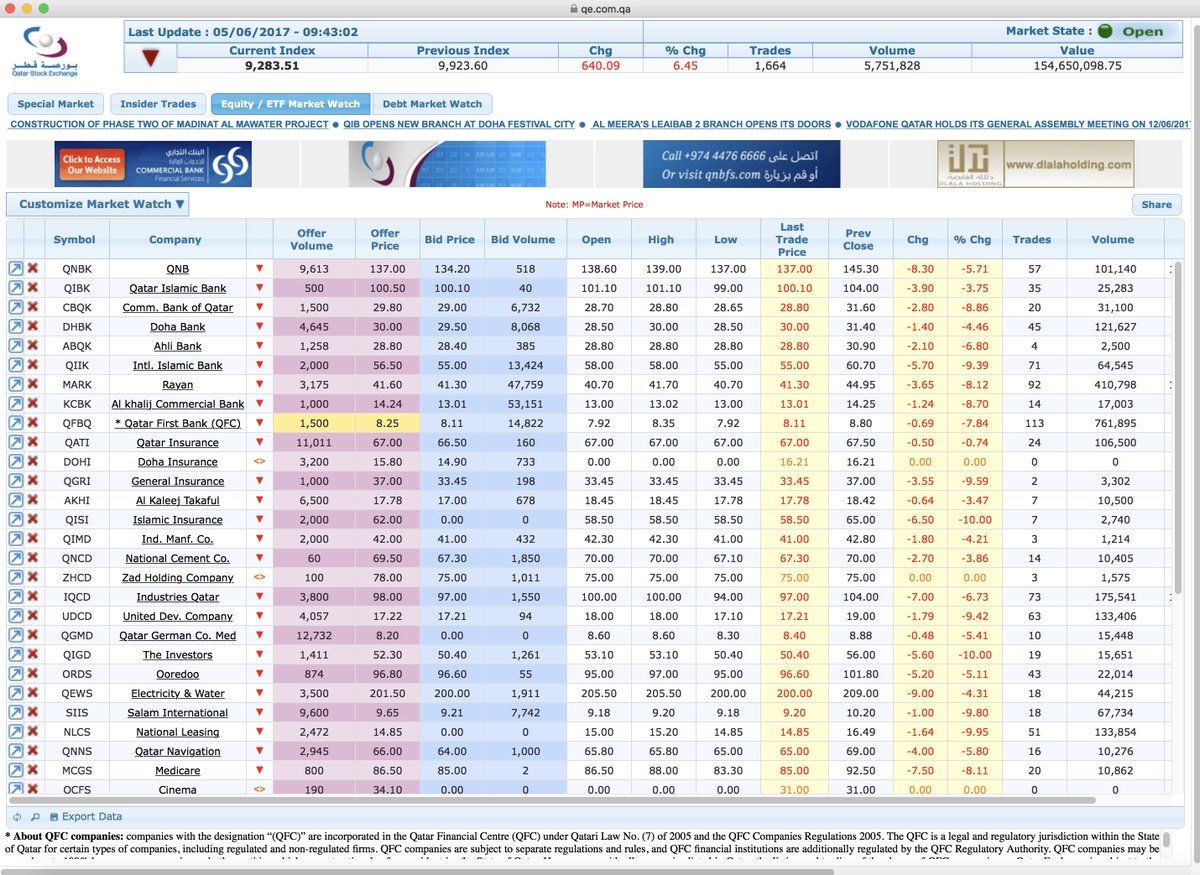The width and height of the screenshot is (1200, 875).
Task: Open DHBK details via blue arrow icon
Action: [x=16, y=327]
